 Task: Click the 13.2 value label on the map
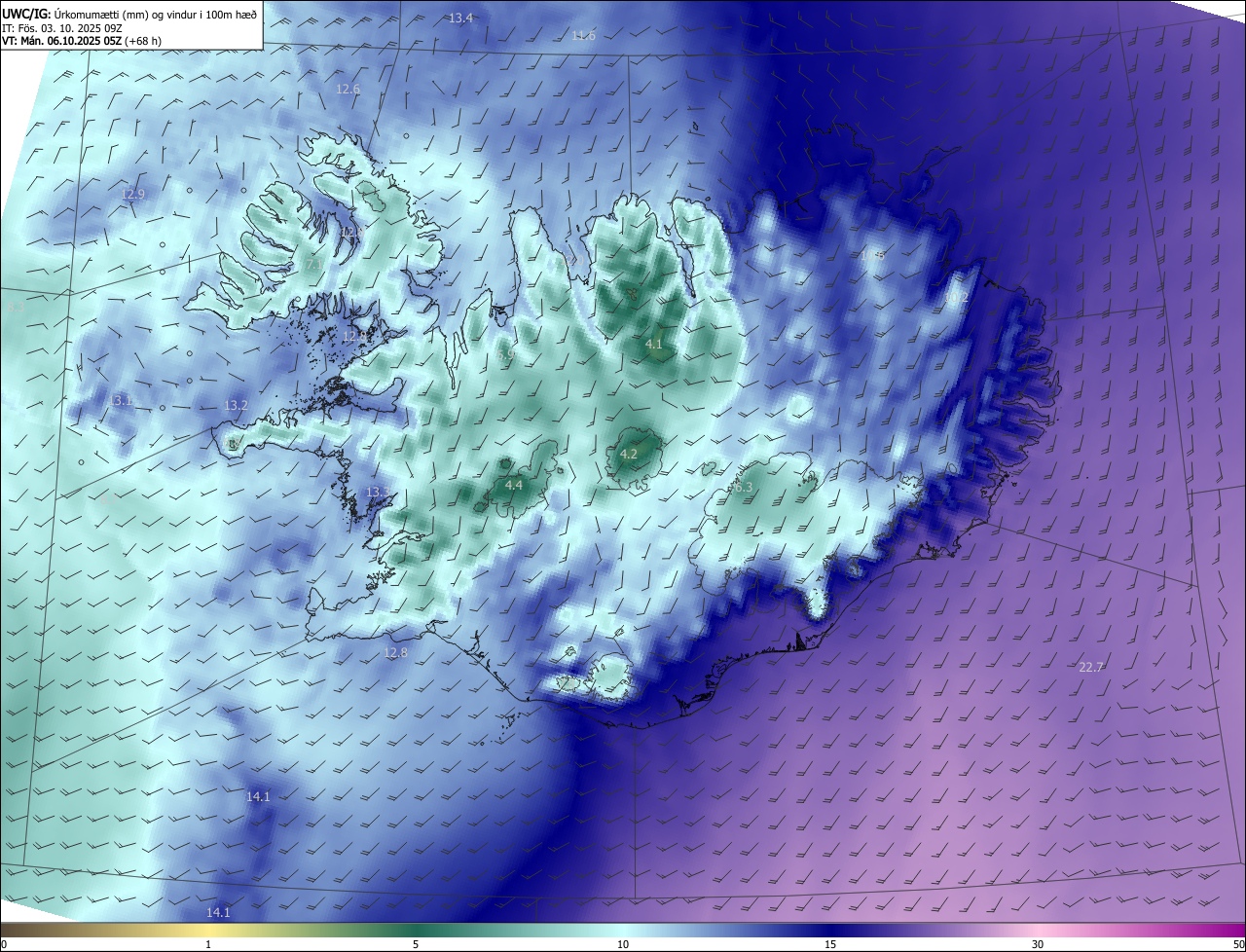click(x=237, y=406)
